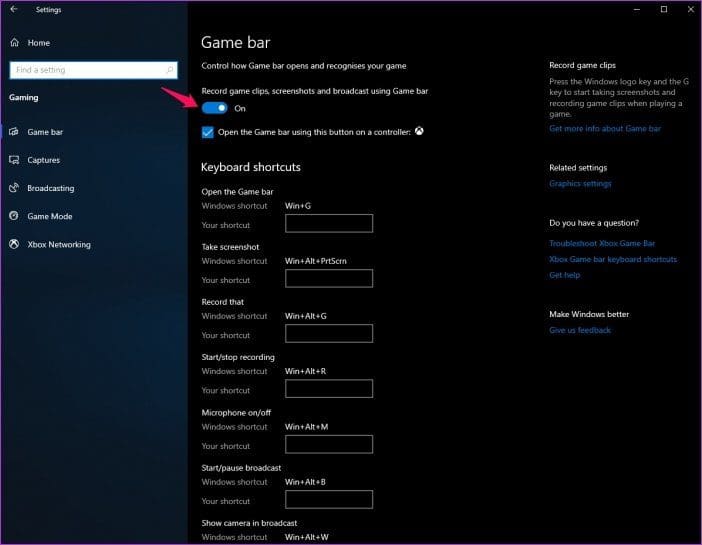Click the Give us feedback link
Viewport: 702px width, 545px height.
pos(580,330)
